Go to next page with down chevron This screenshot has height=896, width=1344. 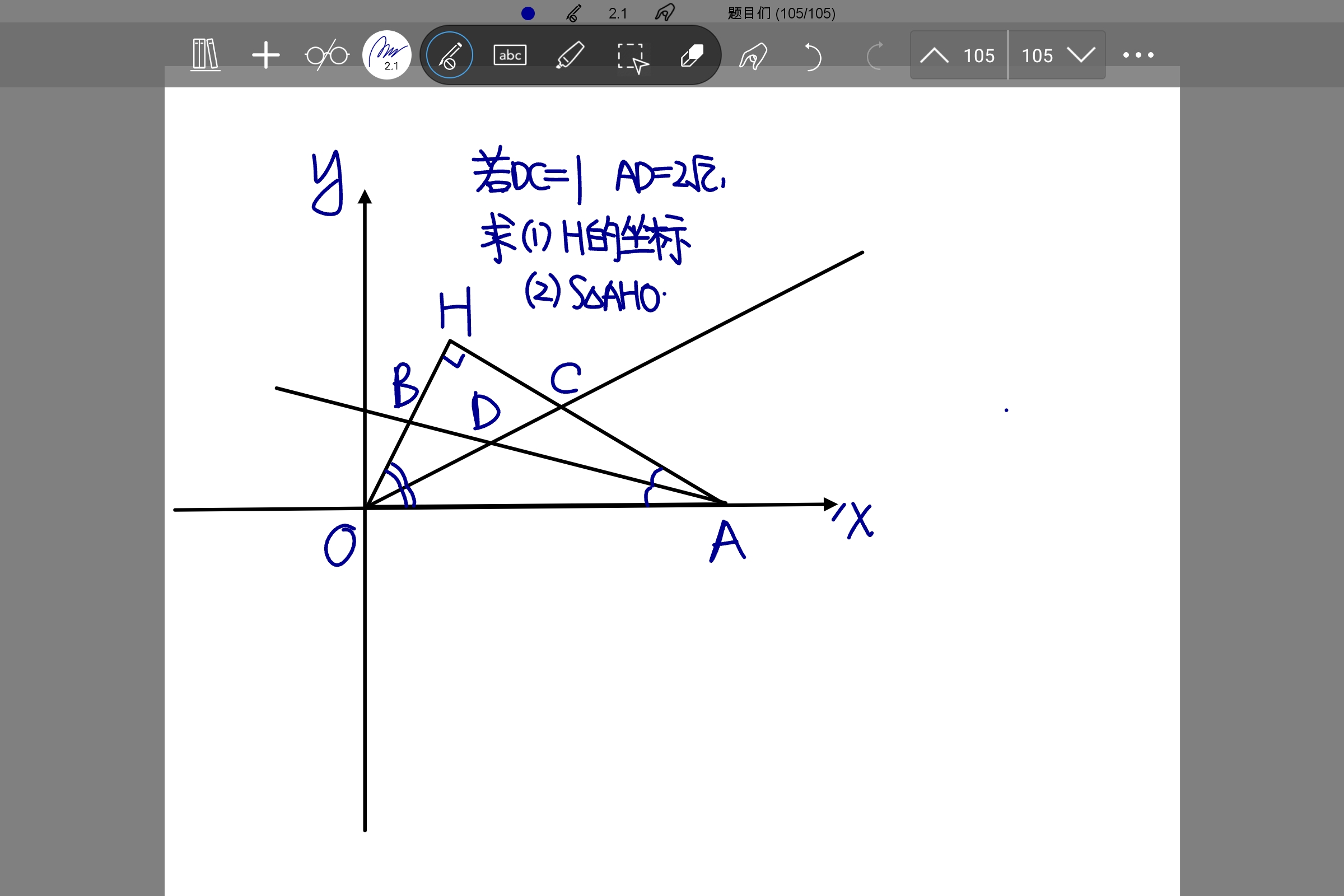[x=1081, y=55]
